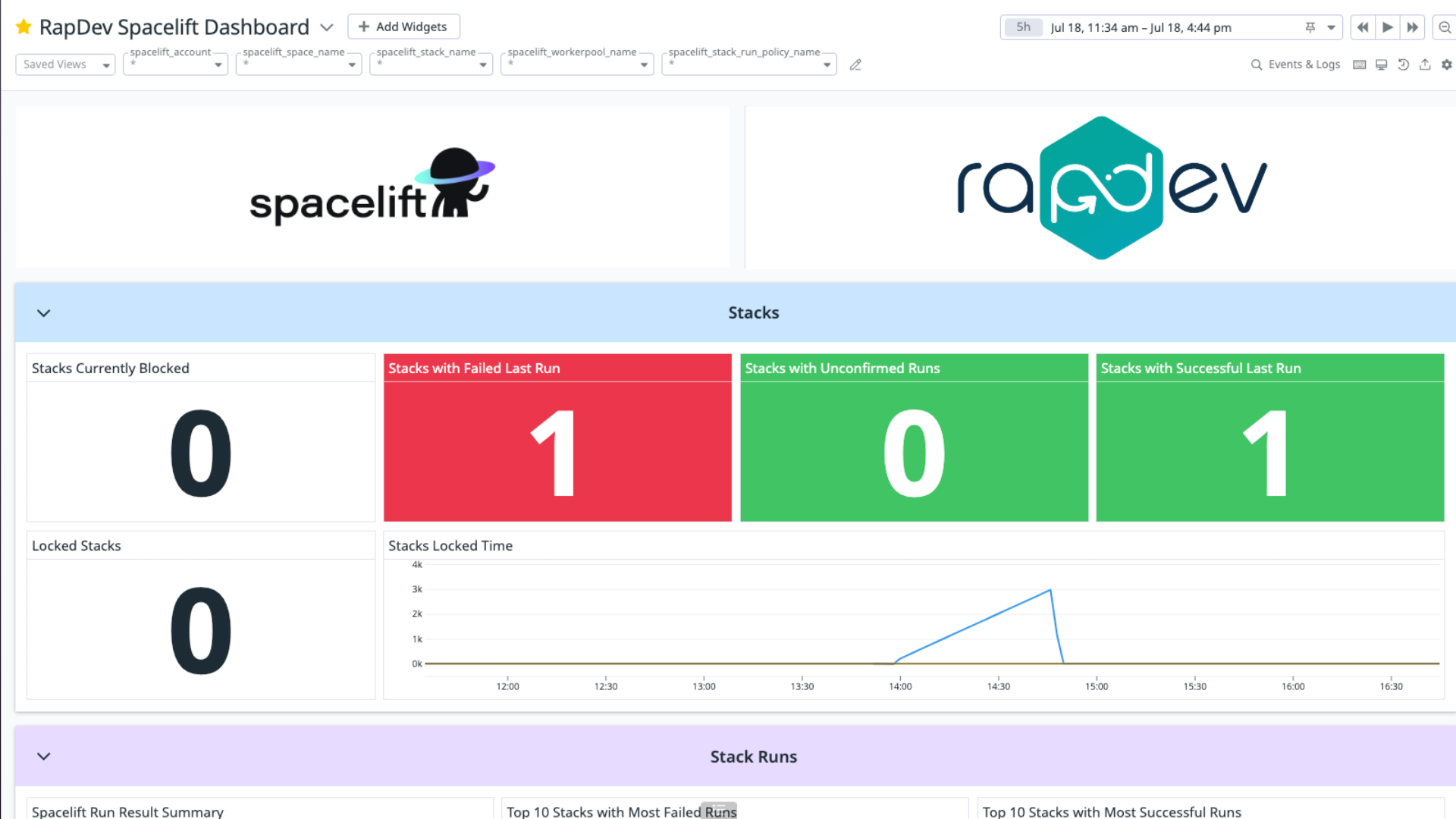The width and height of the screenshot is (1456, 819).
Task: Step the time frame backward
Action: click(x=1363, y=27)
